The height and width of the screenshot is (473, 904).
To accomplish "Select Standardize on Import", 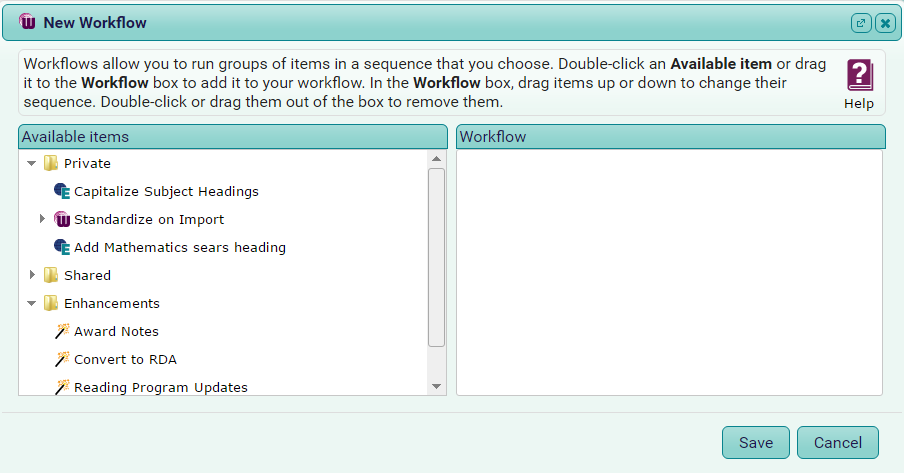I will (x=149, y=219).
